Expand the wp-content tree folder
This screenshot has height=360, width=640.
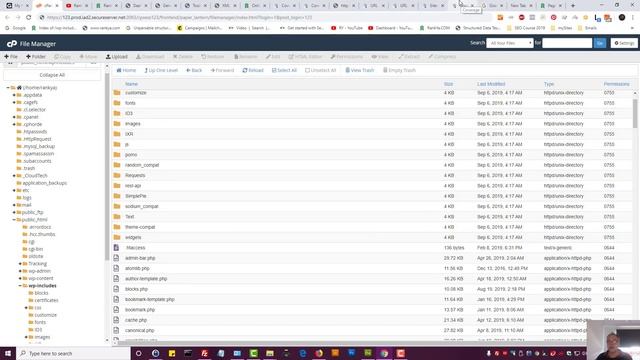coord(20,278)
